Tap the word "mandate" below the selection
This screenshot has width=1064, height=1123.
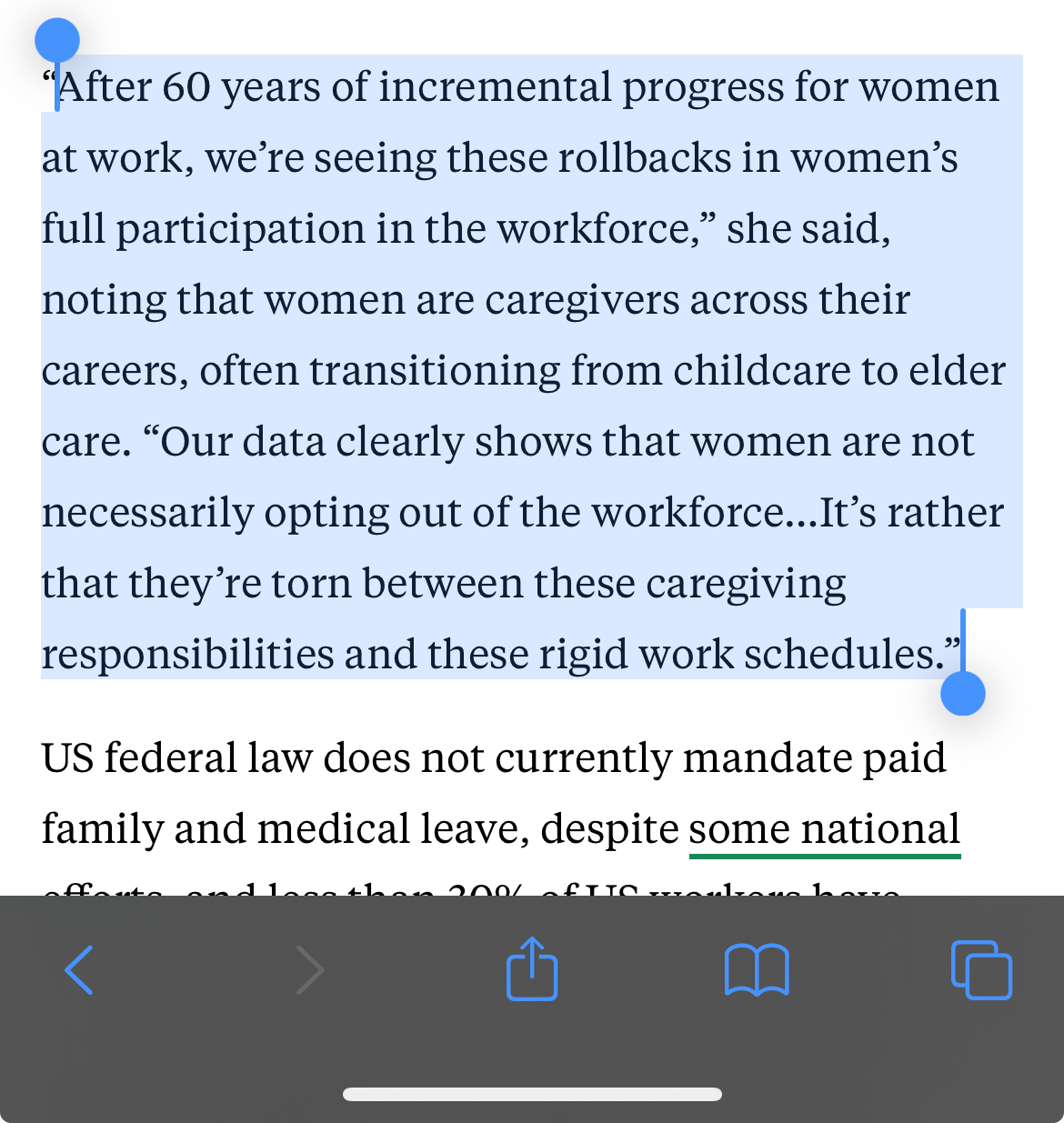[x=759, y=758]
